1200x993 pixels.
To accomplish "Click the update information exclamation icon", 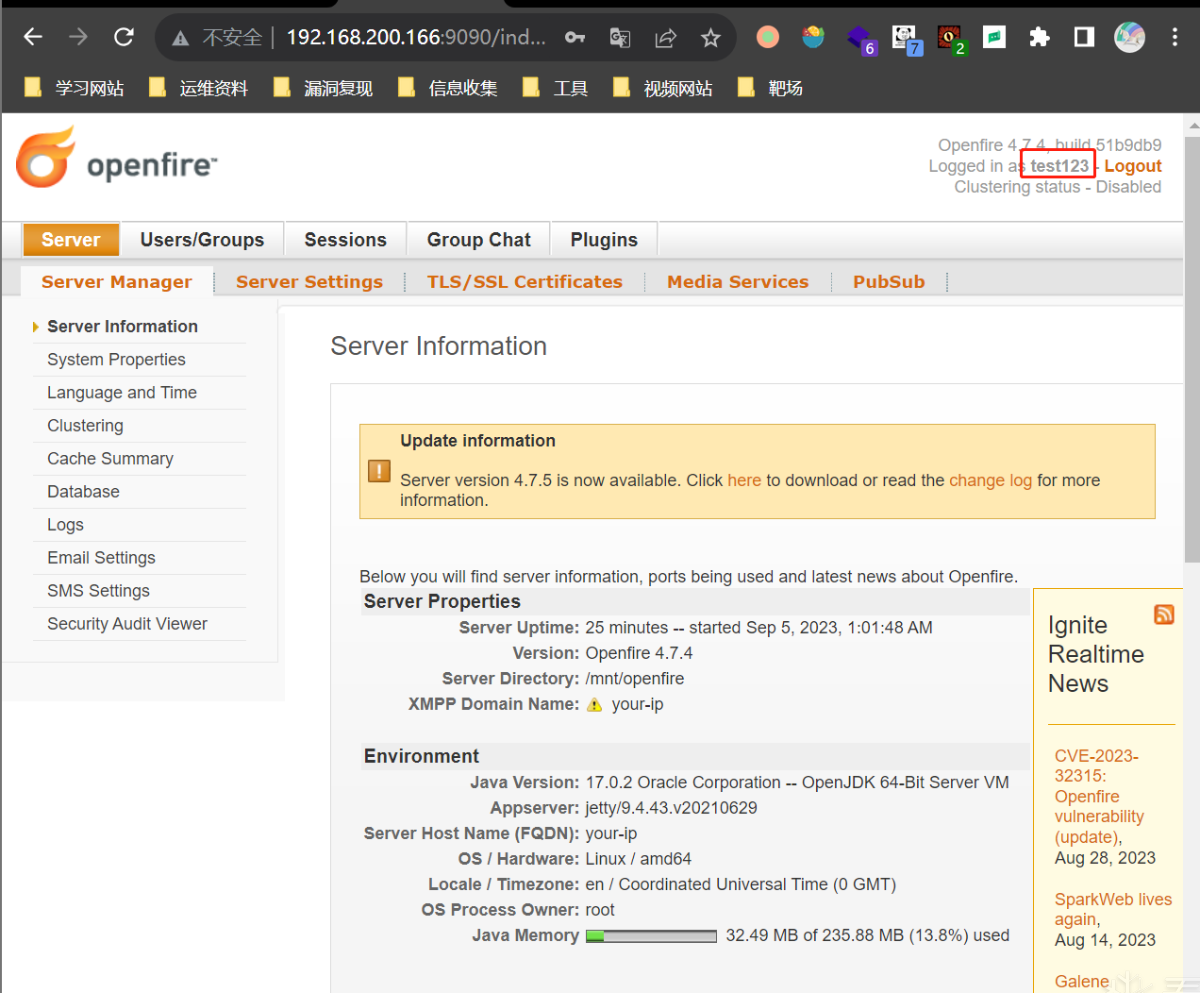I will [379, 471].
